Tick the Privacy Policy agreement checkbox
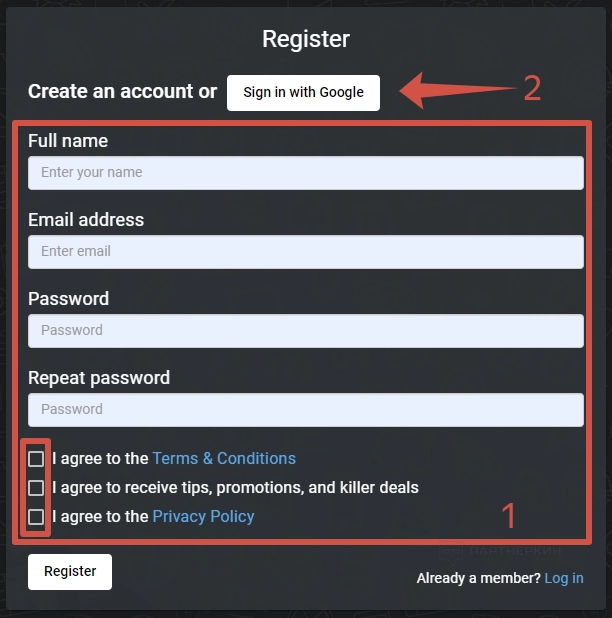 (36, 517)
